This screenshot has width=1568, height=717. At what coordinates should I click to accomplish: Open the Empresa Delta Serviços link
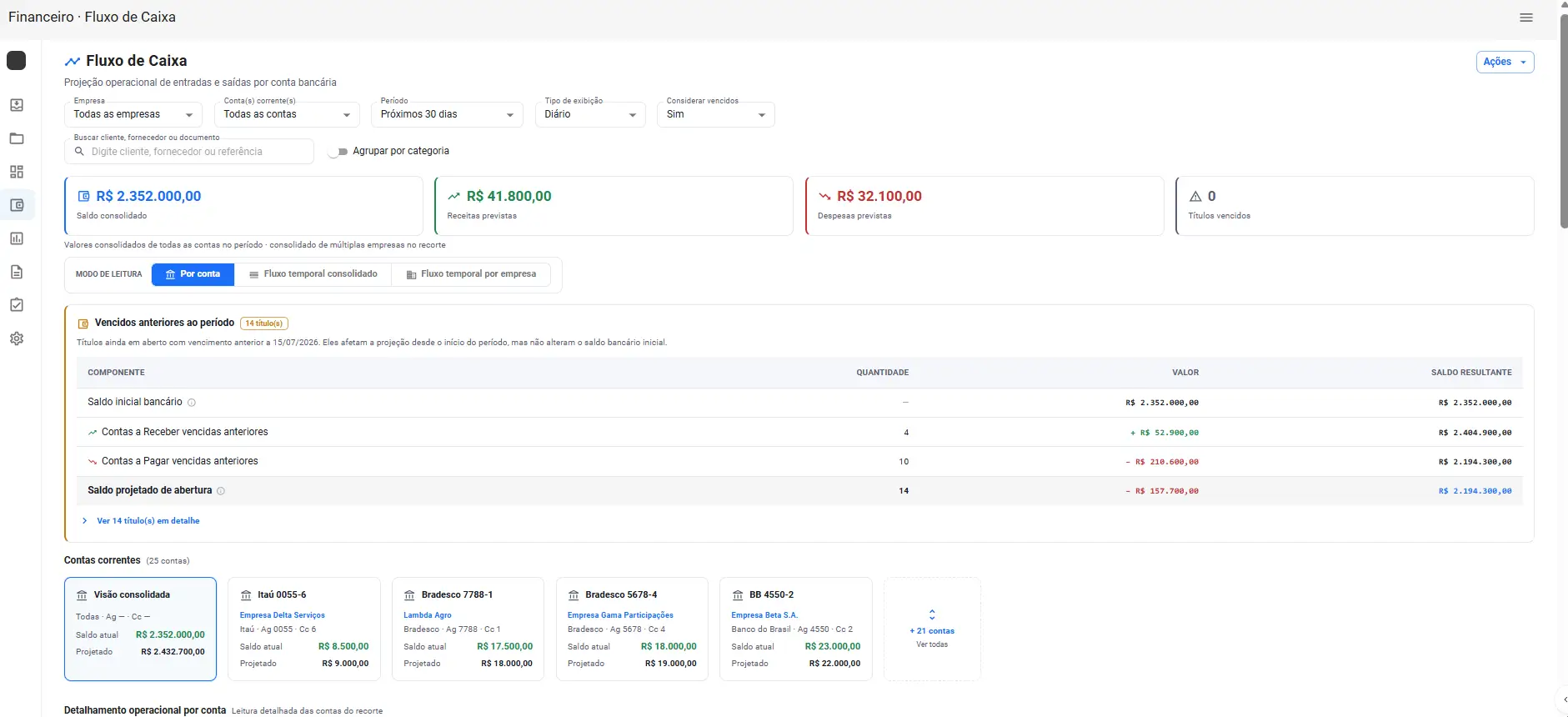pos(283,615)
